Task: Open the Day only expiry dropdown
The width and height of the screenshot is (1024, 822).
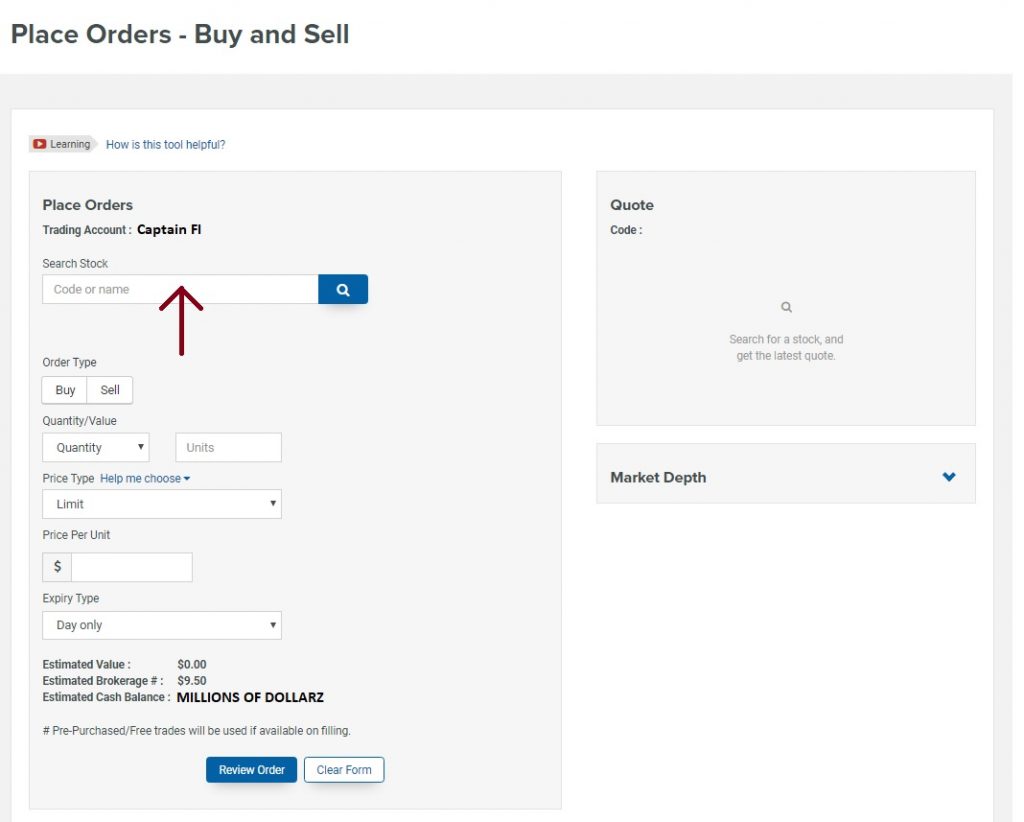Action: coord(162,625)
